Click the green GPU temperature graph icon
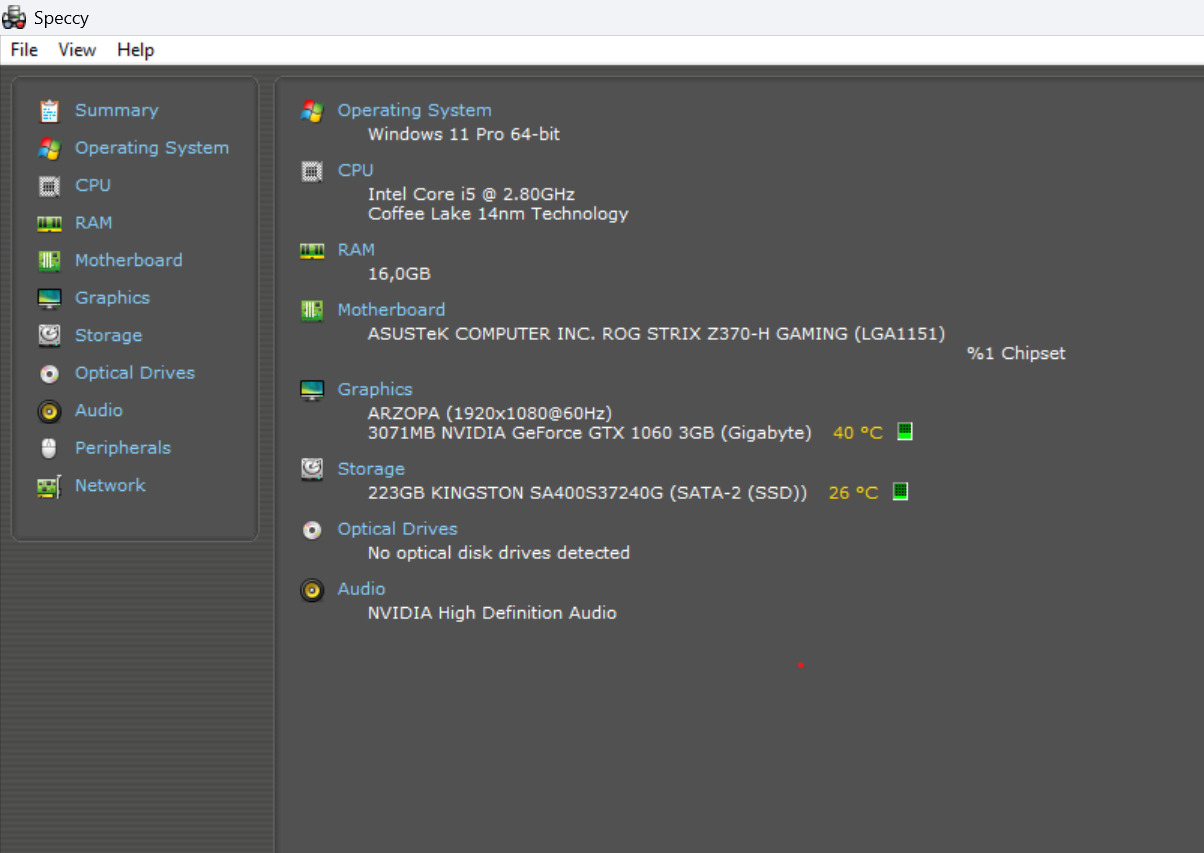The height and width of the screenshot is (853, 1204). [x=905, y=432]
